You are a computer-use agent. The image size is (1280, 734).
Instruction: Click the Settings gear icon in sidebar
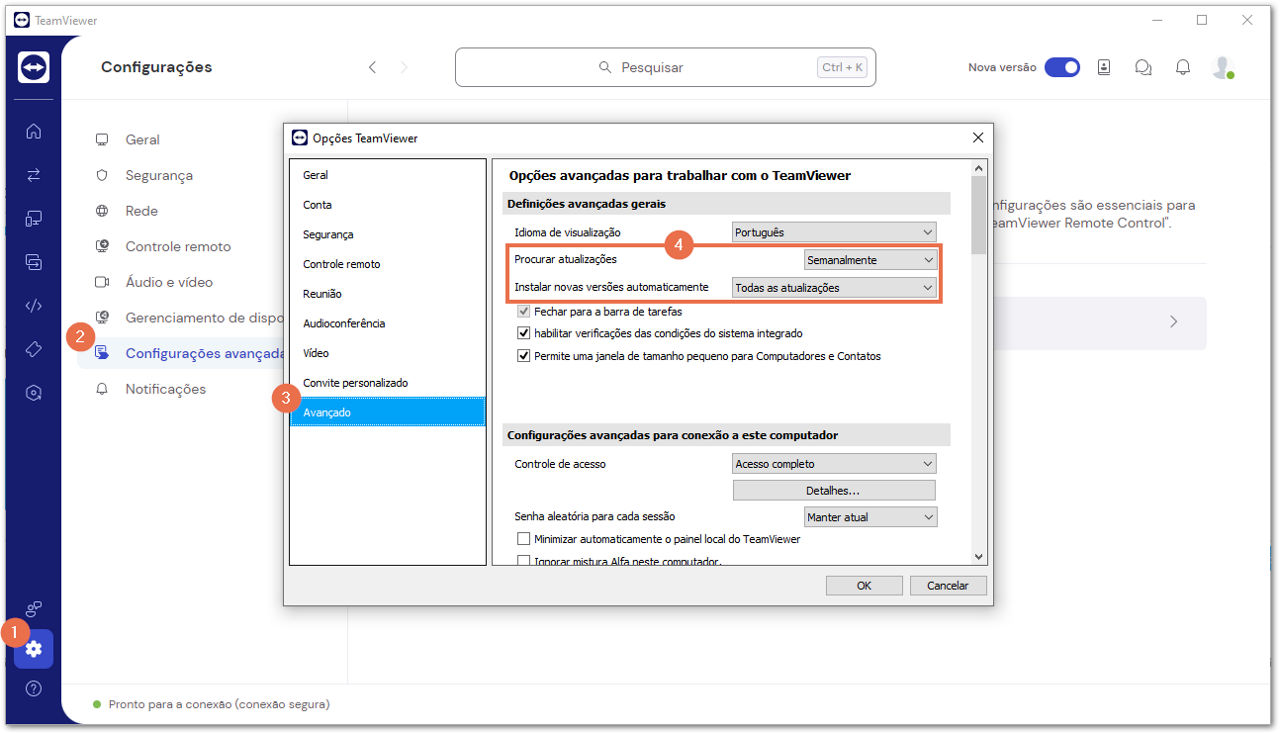point(34,649)
